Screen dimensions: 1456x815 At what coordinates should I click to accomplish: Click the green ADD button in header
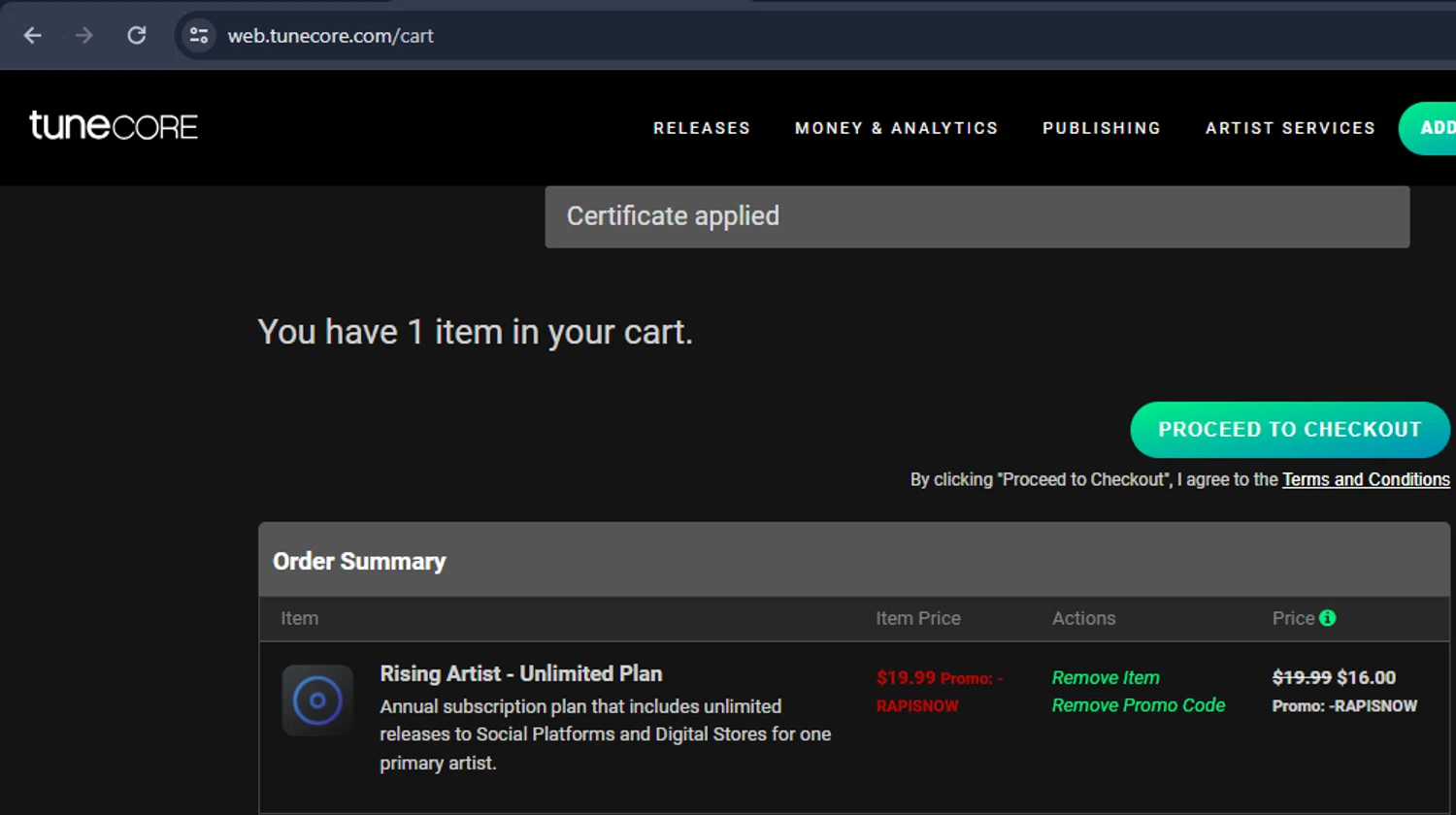[1428, 128]
